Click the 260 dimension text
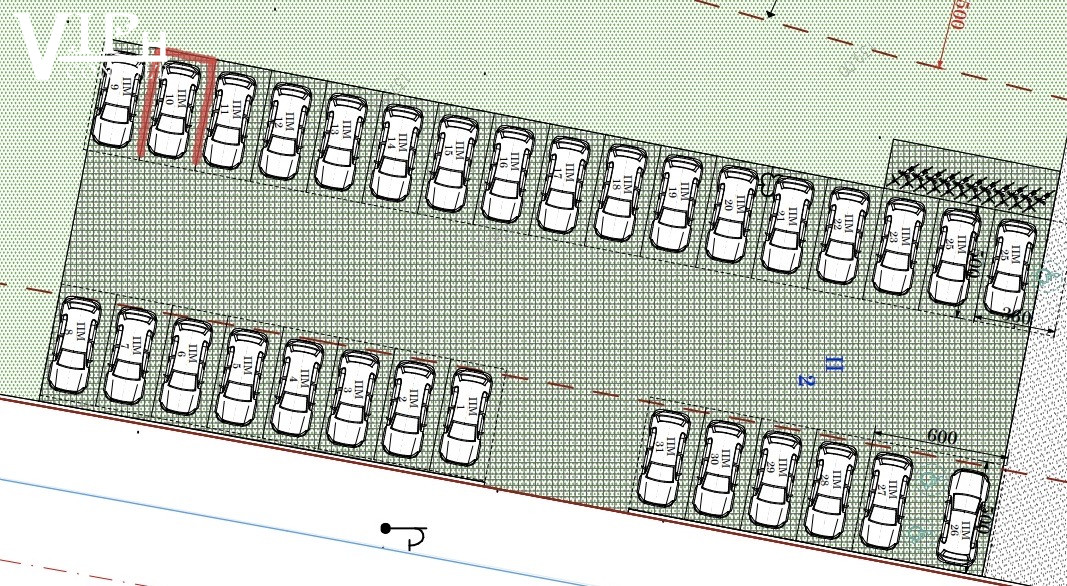 1016,318
